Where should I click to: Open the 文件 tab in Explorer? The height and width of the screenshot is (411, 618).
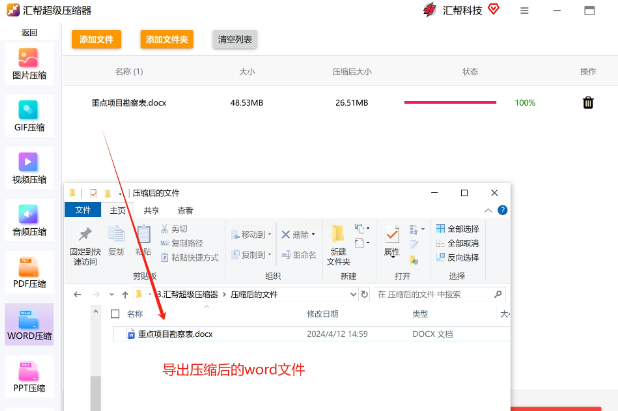83,210
